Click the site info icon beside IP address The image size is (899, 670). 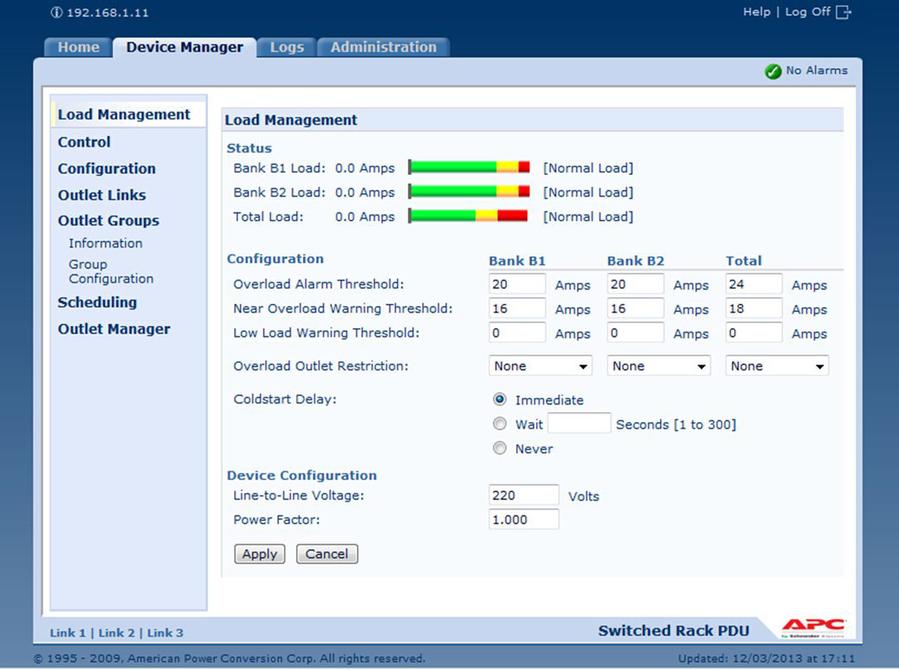click(x=55, y=13)
